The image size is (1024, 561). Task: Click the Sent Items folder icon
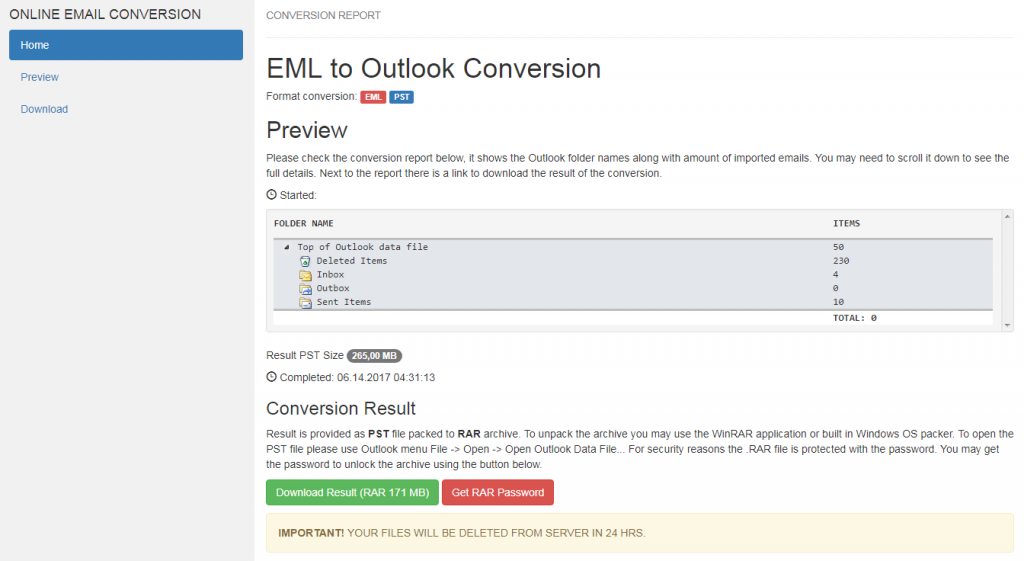tap(305, 302)
